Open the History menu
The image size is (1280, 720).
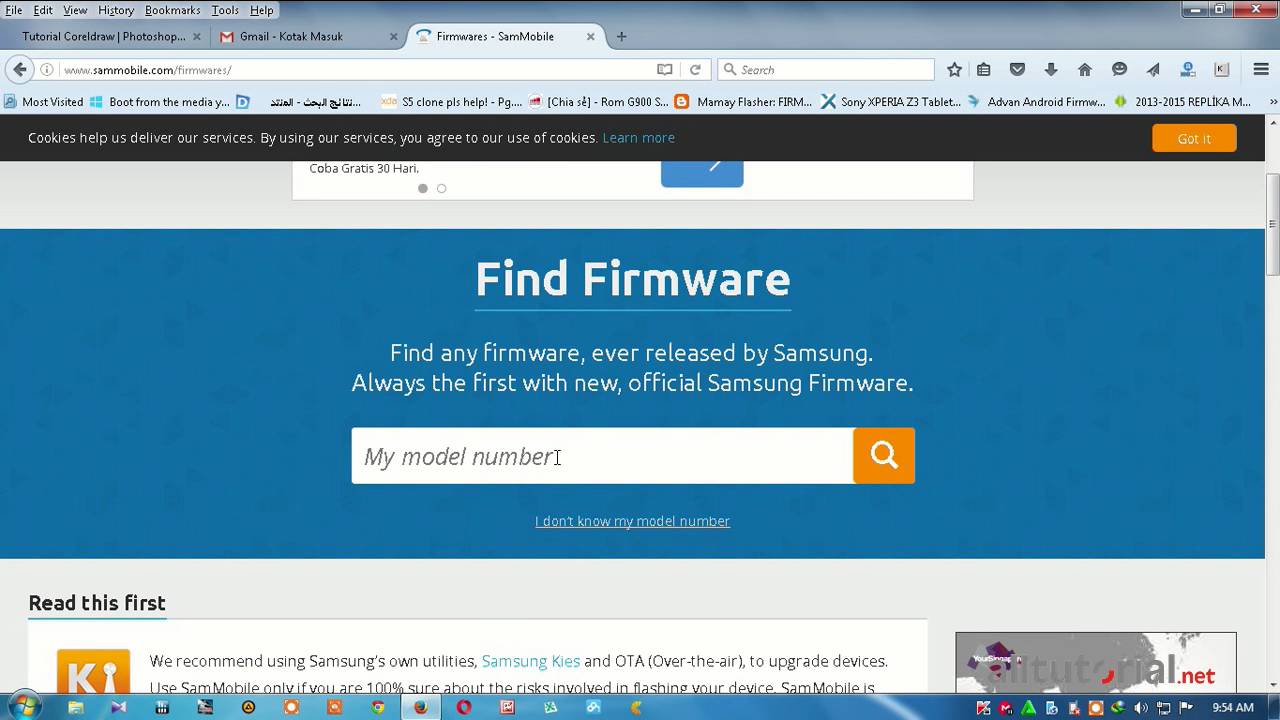point(116,10)
